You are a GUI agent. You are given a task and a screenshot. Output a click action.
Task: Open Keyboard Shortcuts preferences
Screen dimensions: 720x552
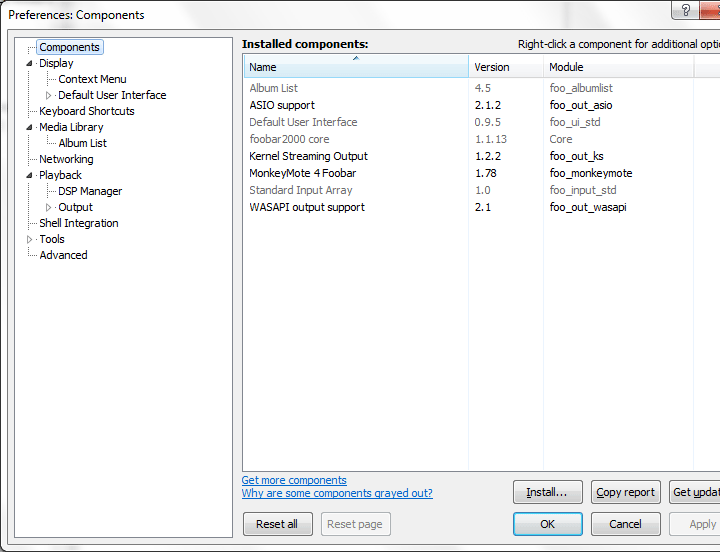pos(87,111)
